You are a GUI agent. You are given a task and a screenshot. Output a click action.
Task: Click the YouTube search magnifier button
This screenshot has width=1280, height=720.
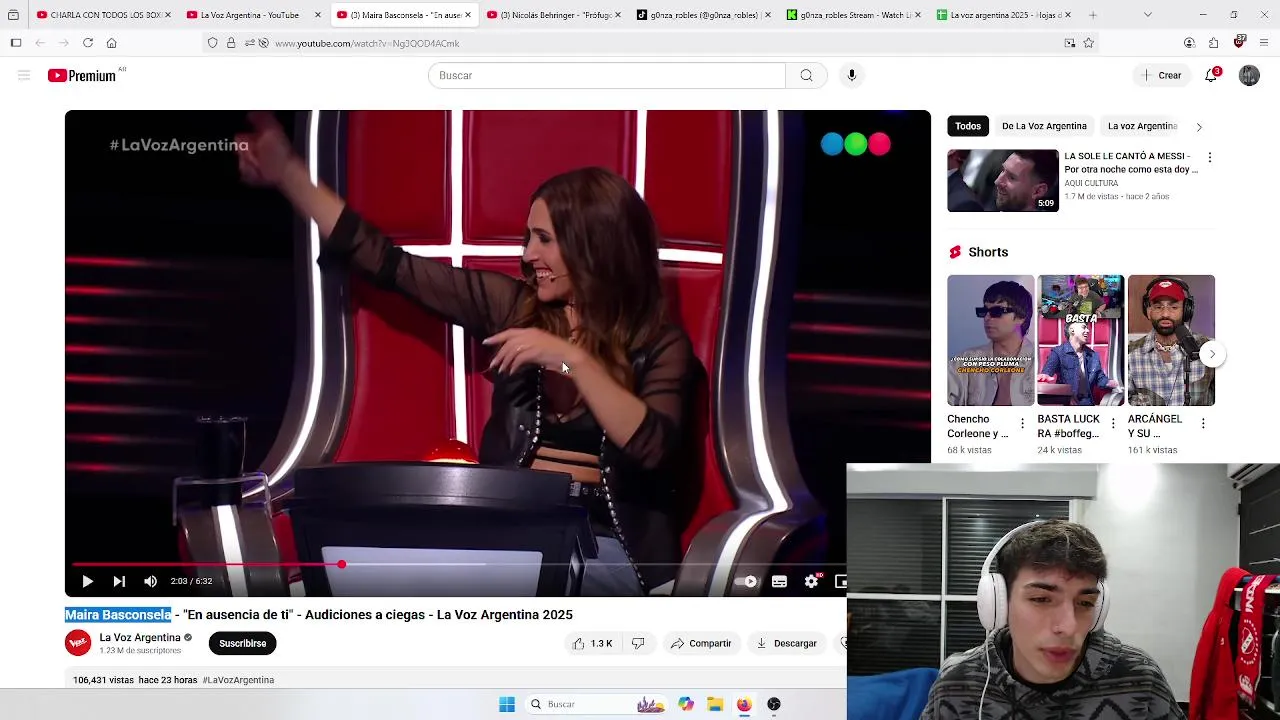pyautogui.click(x=806, y=75)
